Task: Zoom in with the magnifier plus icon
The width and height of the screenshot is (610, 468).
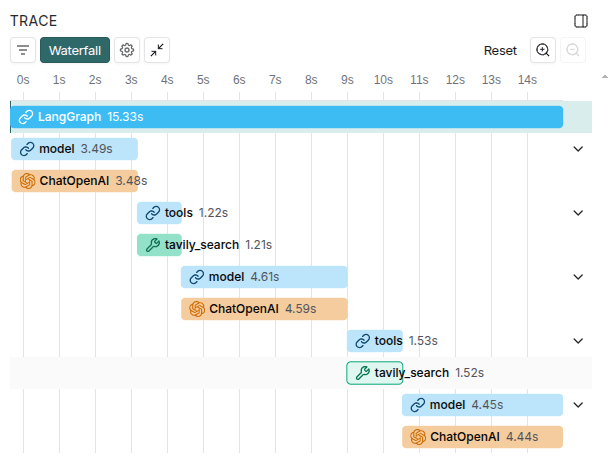Action: tap(543, 50)
